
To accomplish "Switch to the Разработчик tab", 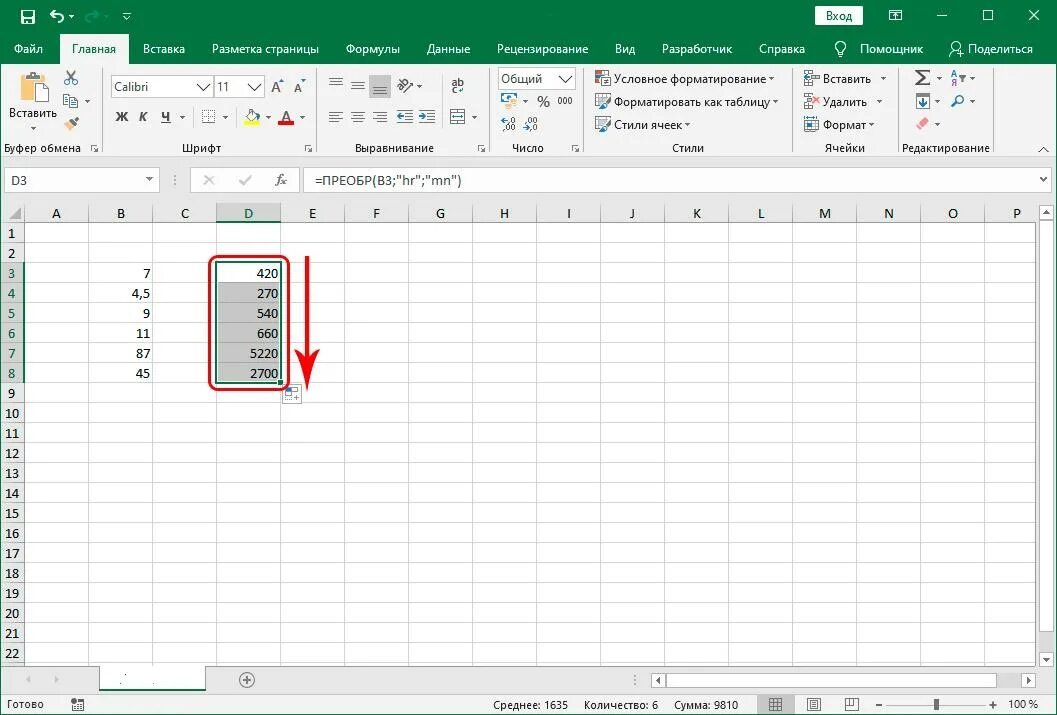I will click(x=697, y=49).
